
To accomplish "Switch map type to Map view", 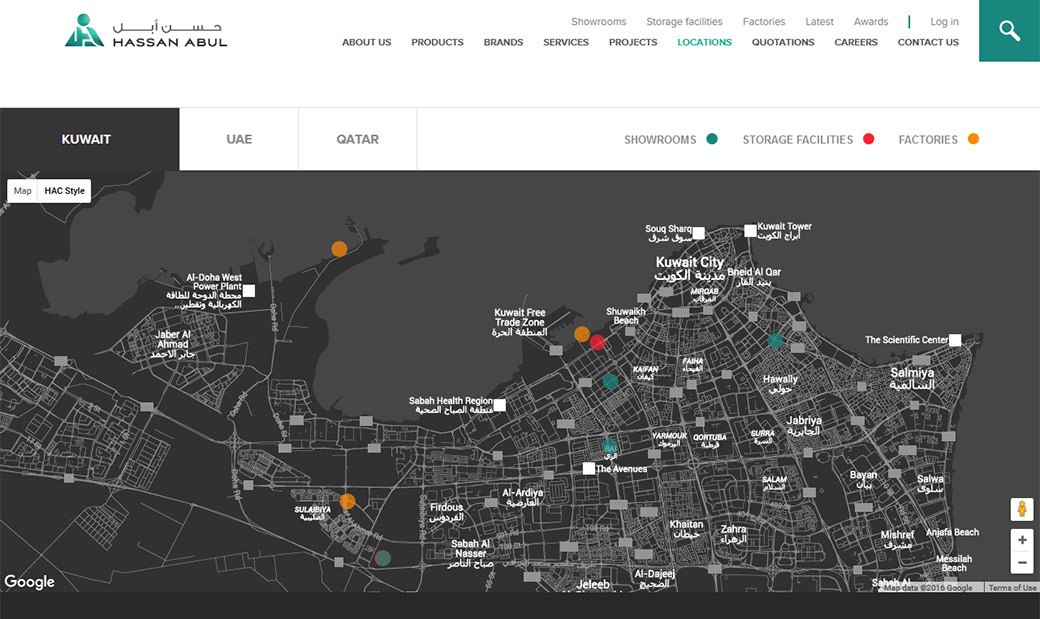I will [x=23, y=191].
